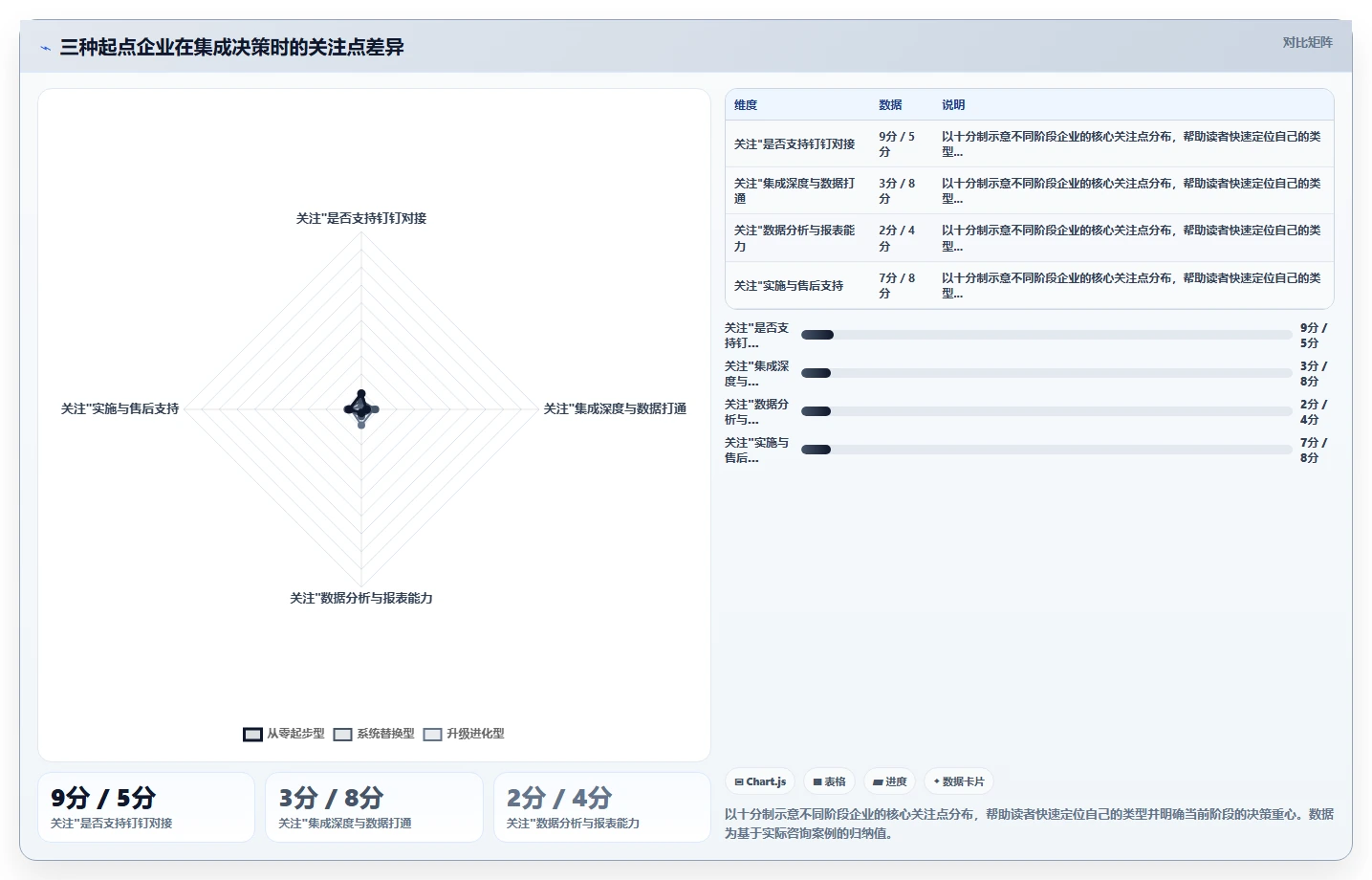This screenshot has width=1372, height=880.
Task: Click the 系统替换型 legend color box
Action: 342,735
